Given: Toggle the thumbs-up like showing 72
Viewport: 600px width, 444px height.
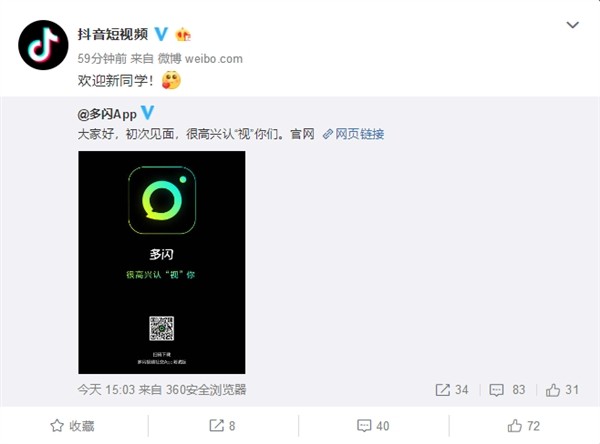Looking at the screenshot, I should pyautogui.click(x=523, y=426).
